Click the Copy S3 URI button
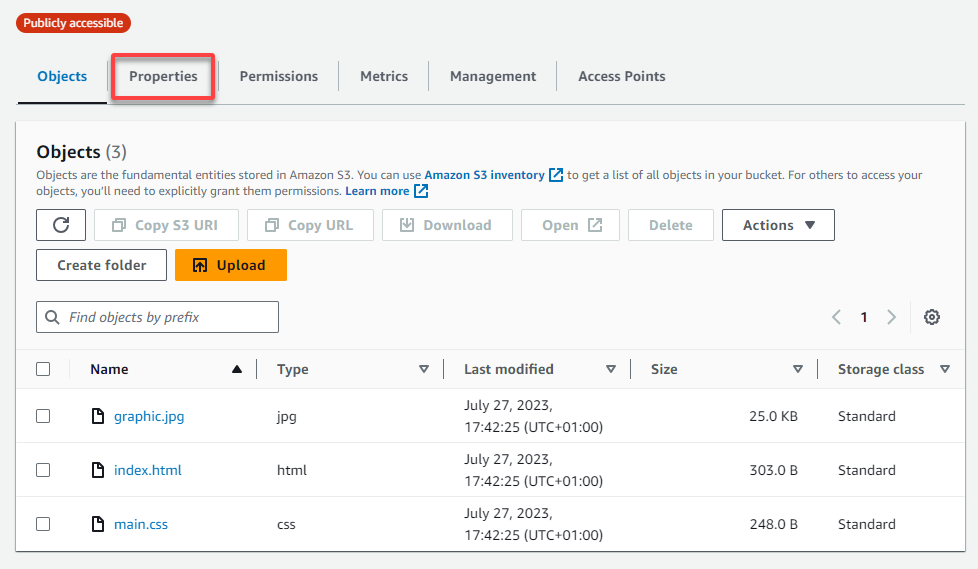The width and height of the screenshot is (978, 569). 167,225
